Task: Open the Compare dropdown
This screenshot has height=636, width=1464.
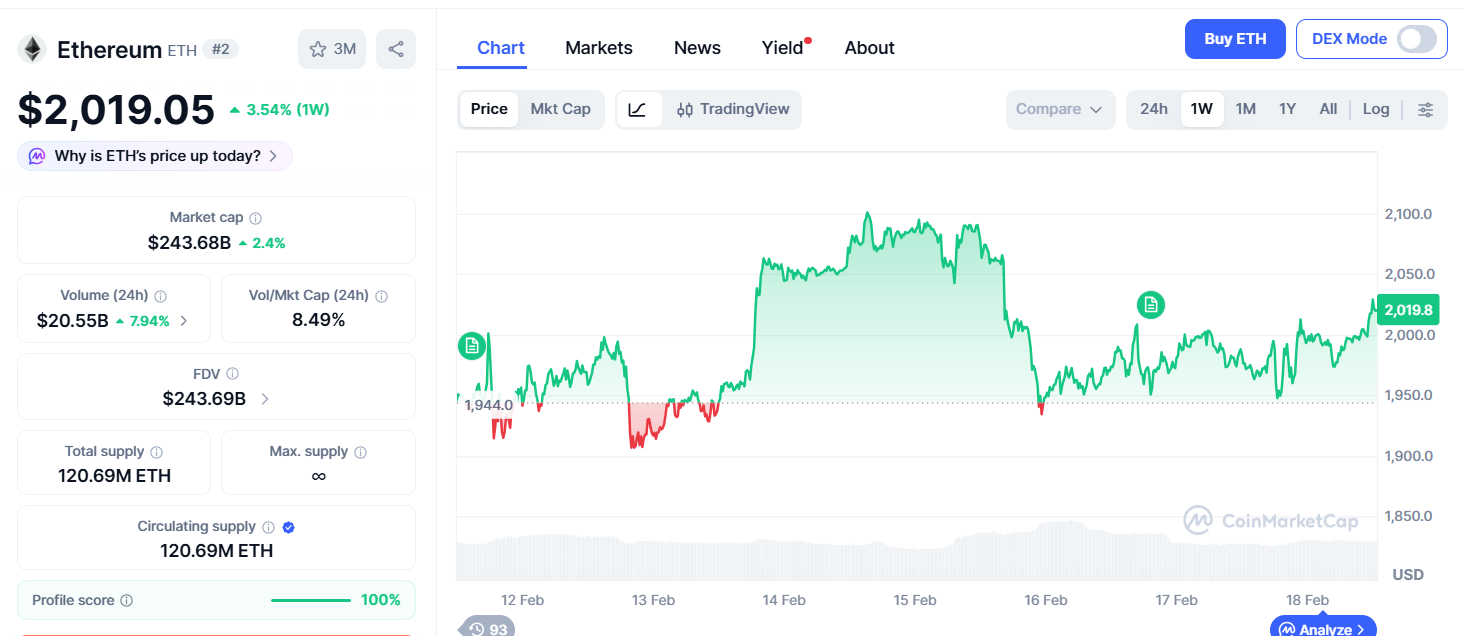Action: [x=1060, y=109]
